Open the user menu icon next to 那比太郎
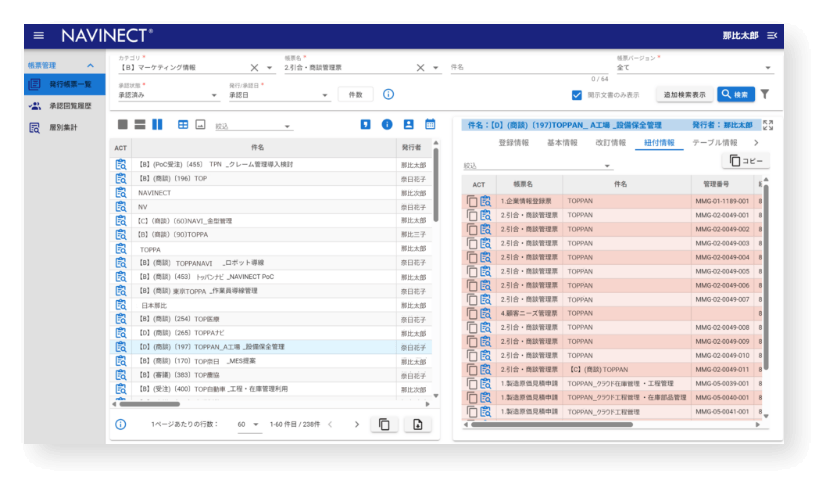The image size is (832, 492). pyautogui.click(x=772, y=36)
